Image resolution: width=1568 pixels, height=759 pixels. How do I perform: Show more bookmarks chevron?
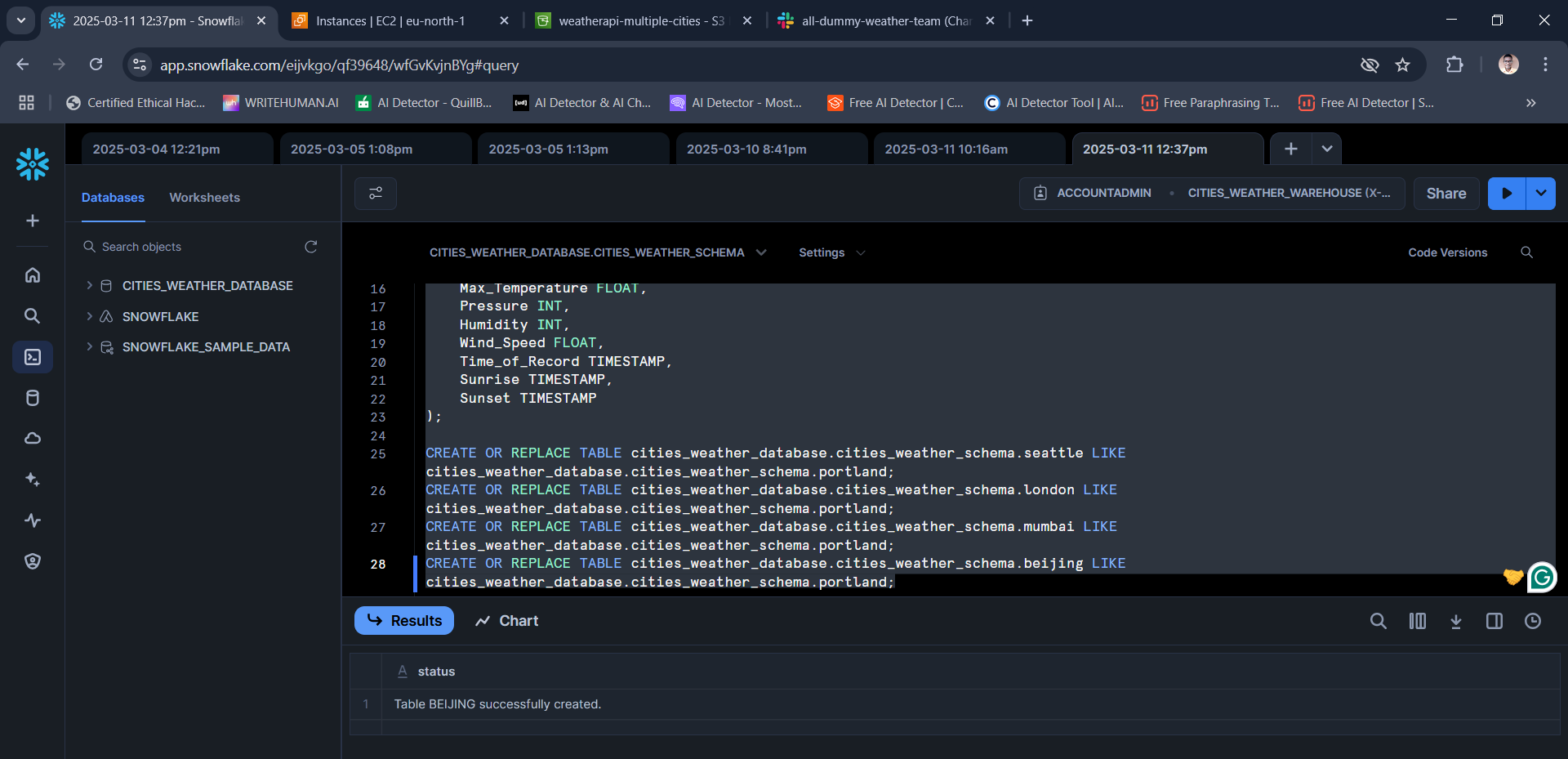pos(1531,103)
